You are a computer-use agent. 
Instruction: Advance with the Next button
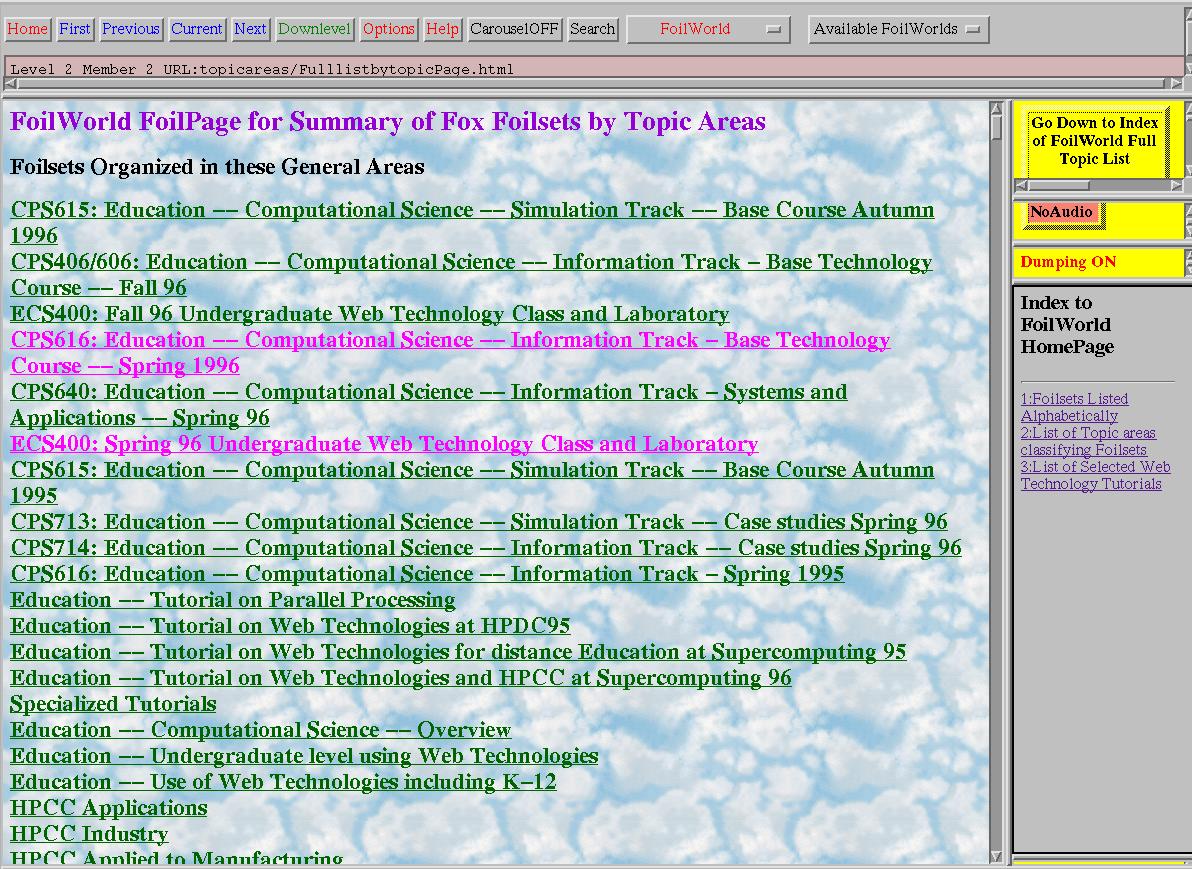pyautogui.click(x=250, y=29)
